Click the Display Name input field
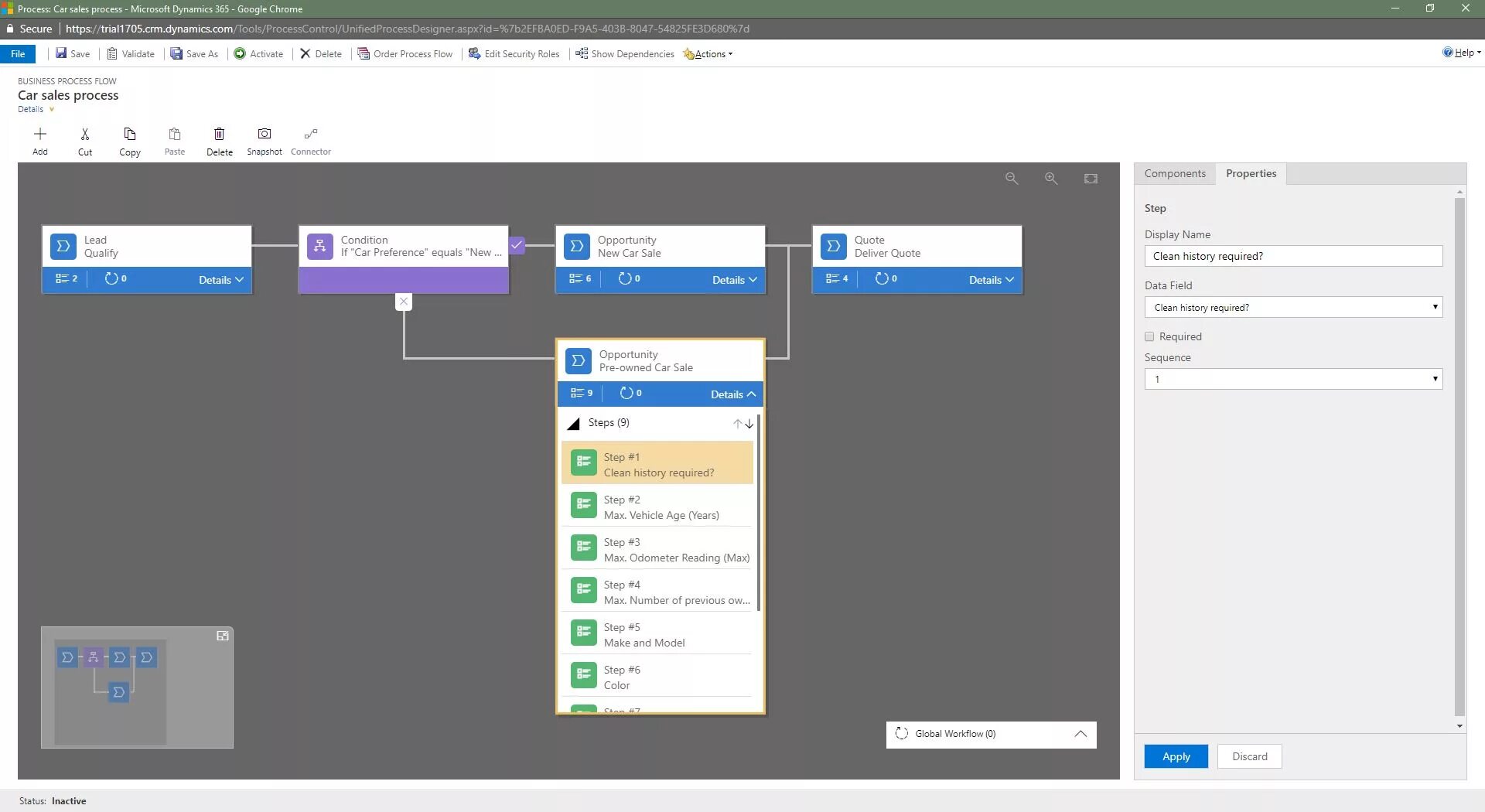 (1293, 256)
